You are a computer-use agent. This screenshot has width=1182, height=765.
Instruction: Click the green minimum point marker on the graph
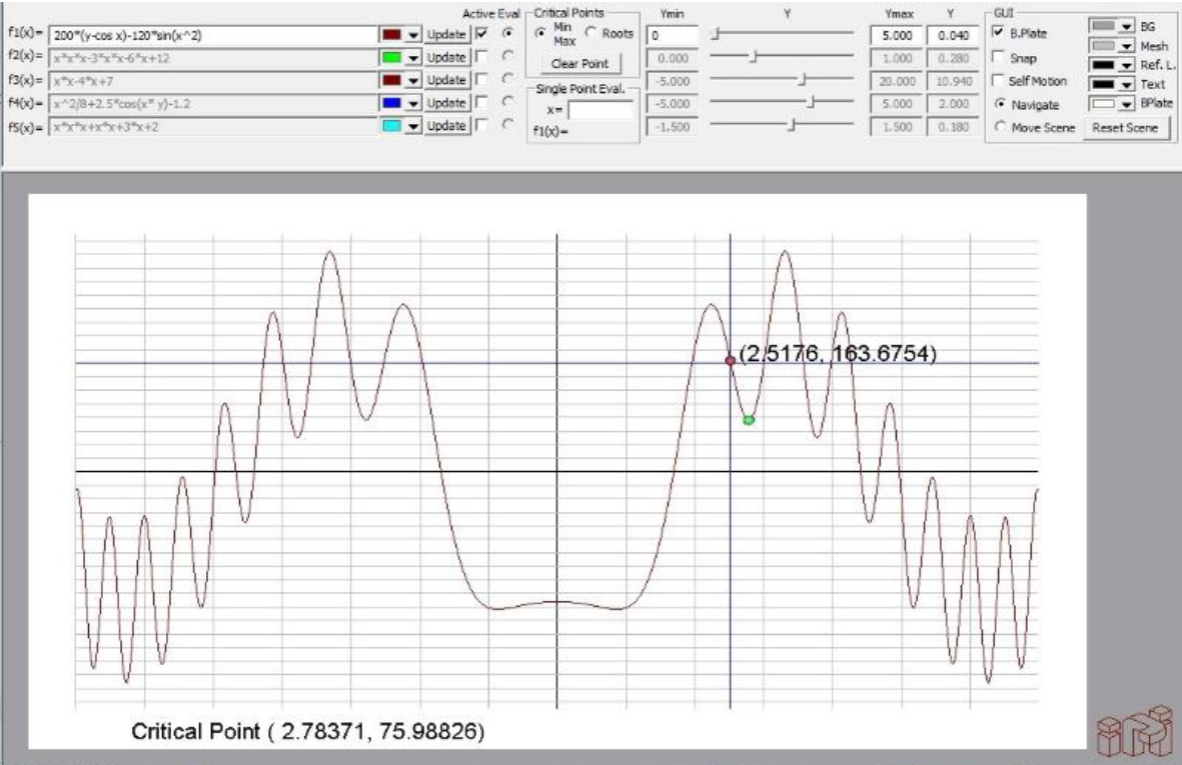[x=749, y=420]
